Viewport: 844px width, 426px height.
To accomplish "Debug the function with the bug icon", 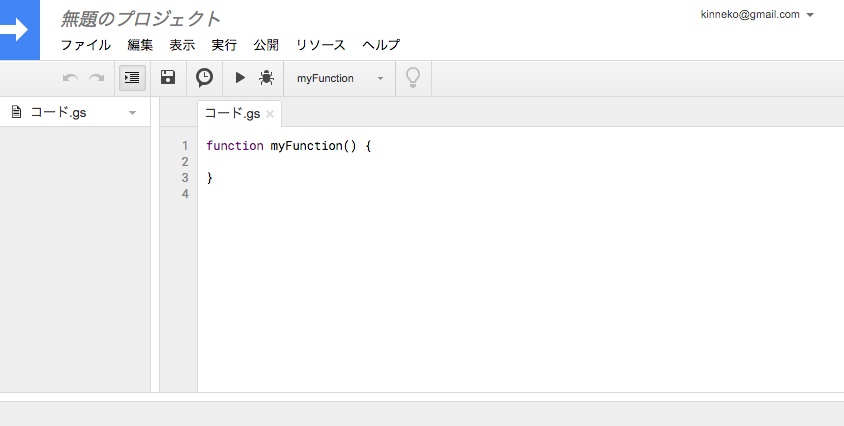I will [x=266, y=78].
